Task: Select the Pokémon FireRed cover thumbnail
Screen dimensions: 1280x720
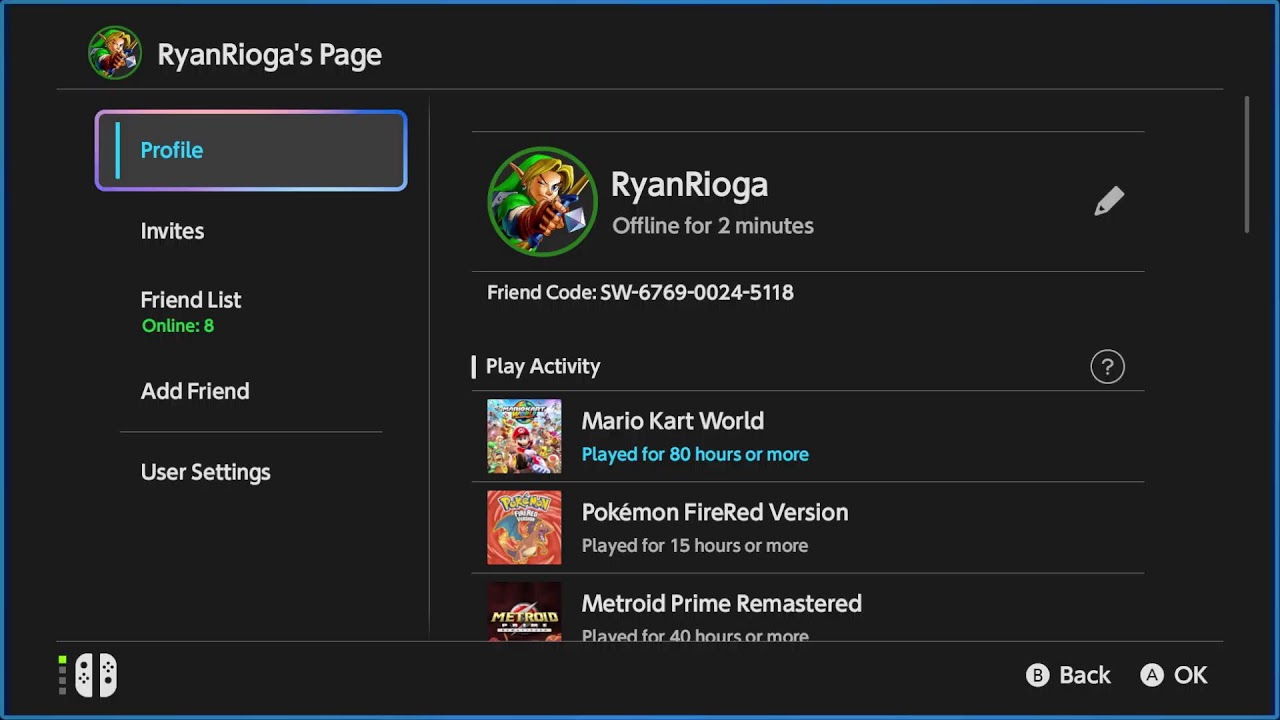Action: [524, 527]
